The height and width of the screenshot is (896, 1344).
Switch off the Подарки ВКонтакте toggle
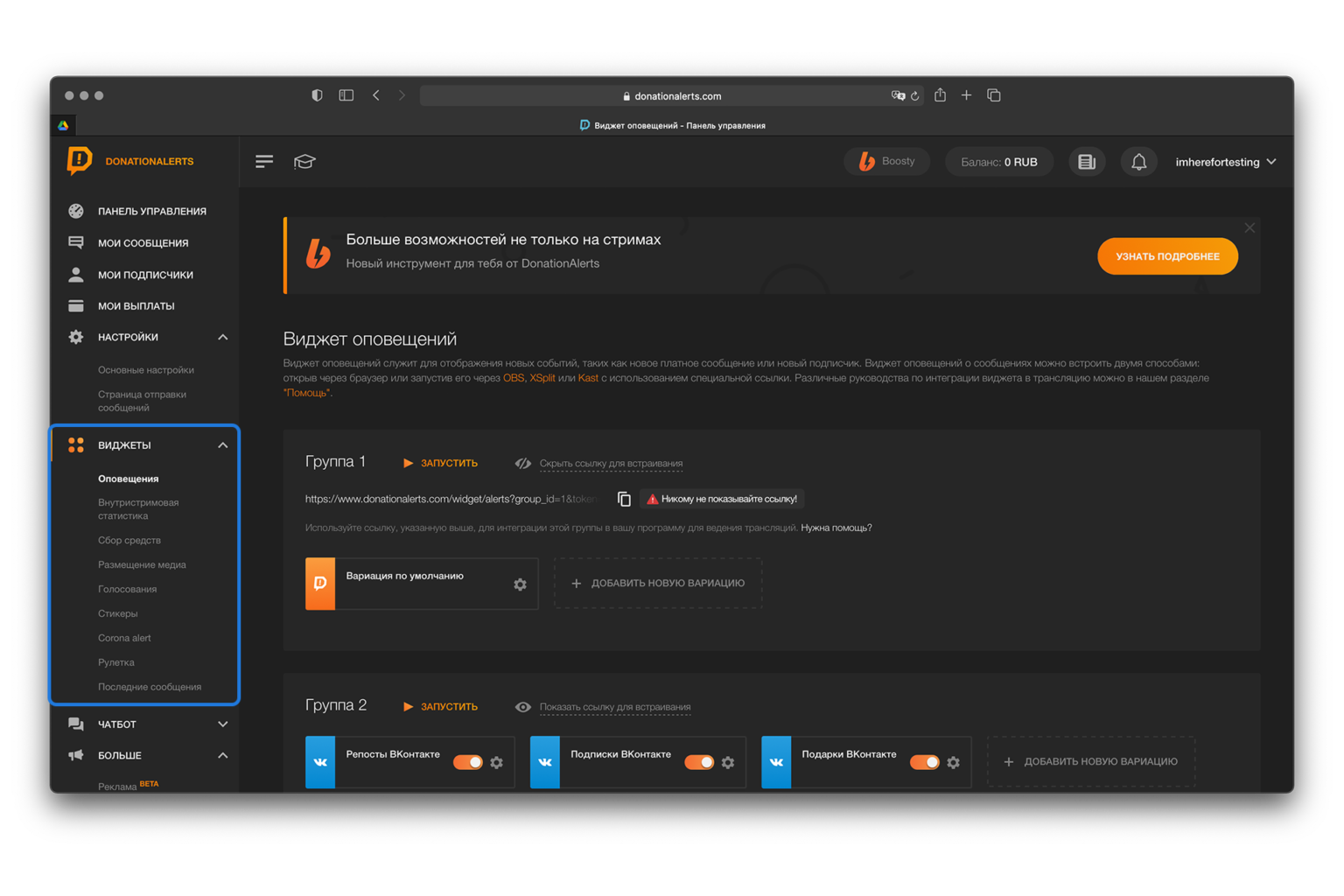pyautogui.click(x=925, y=762)
